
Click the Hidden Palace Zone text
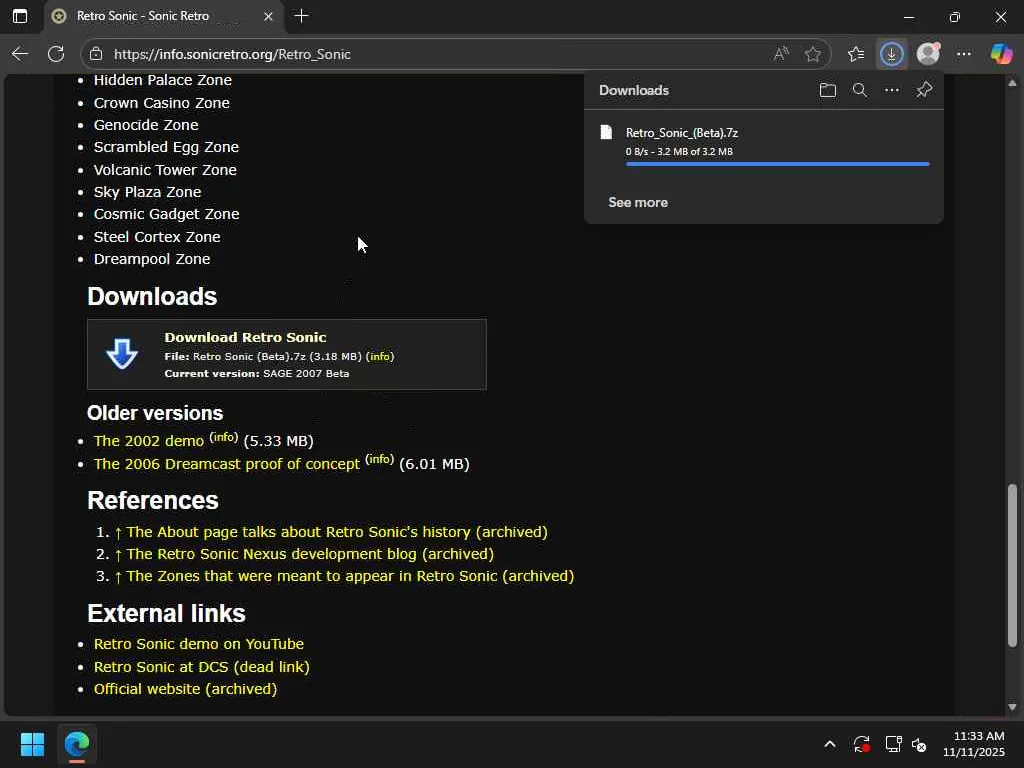point(163,80)
